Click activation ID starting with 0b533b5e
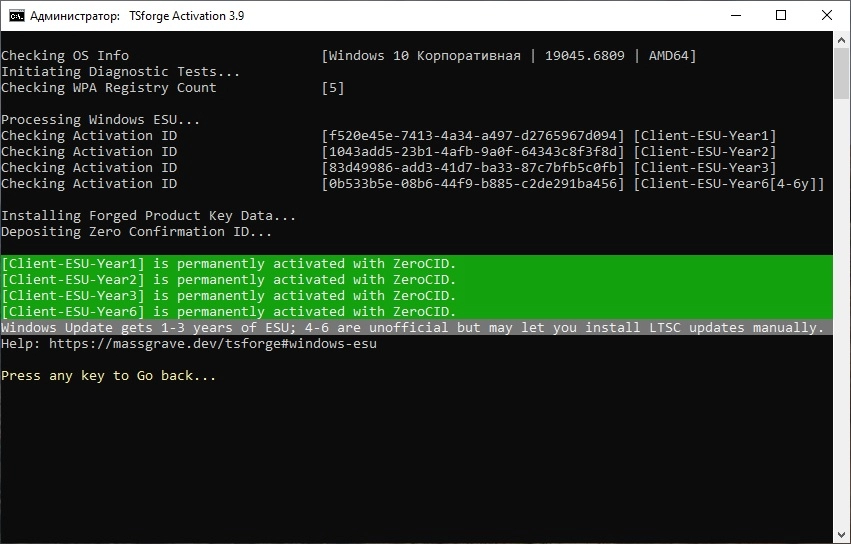The image size is (851, 544). tap(473, 184)
